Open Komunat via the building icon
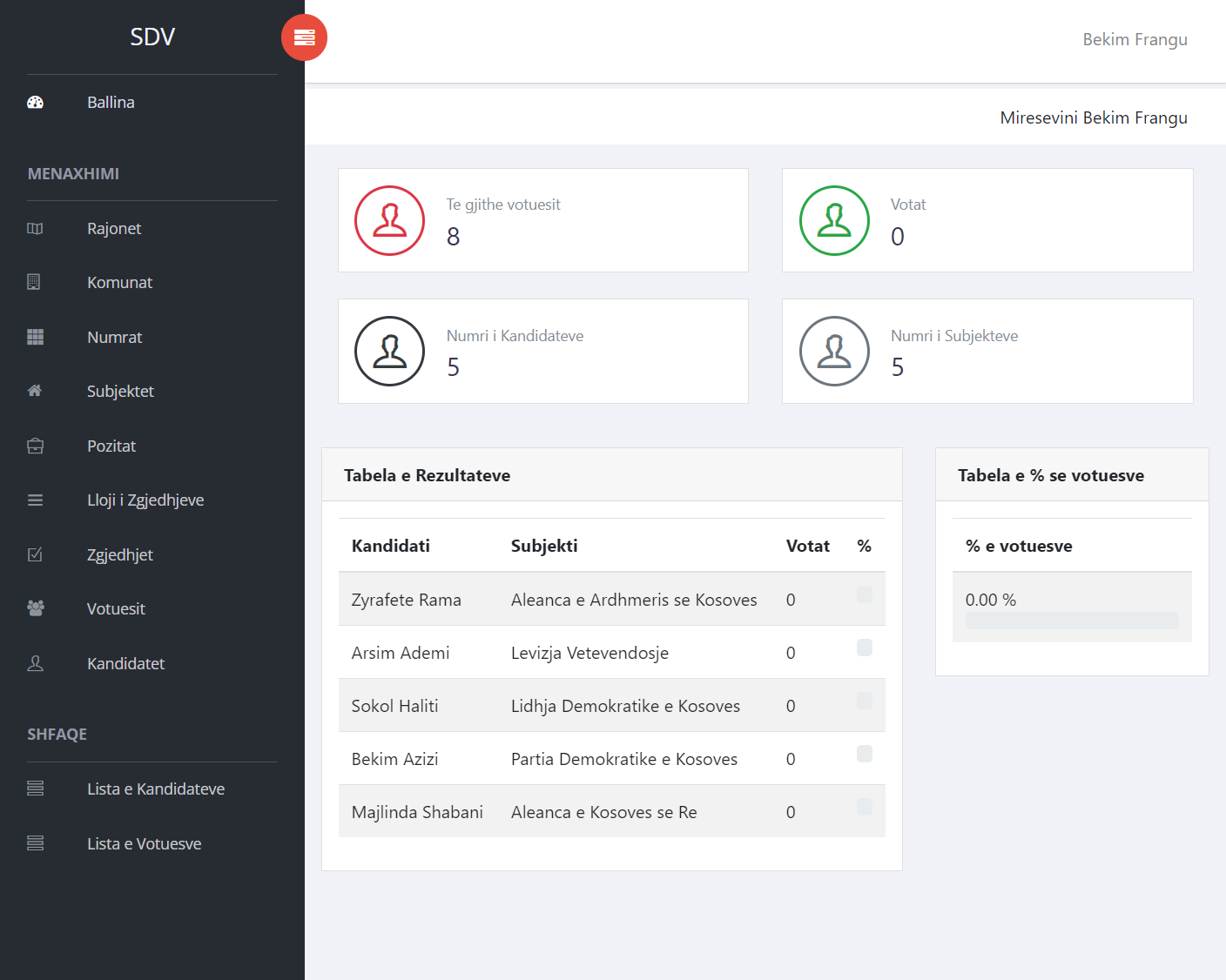Image resolution: width=1226 pixels, height=980 pixels. [35, 282]
